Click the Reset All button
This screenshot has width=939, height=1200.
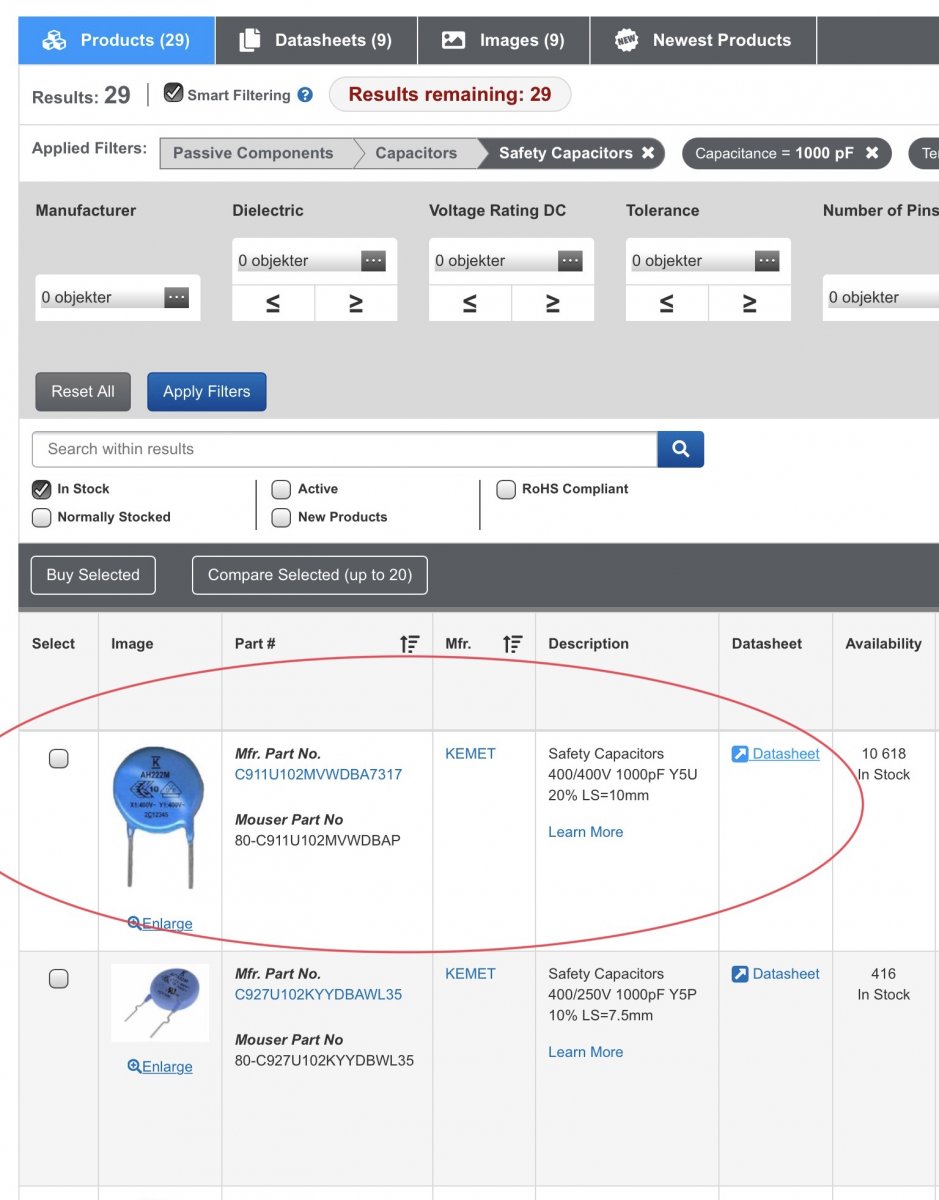83,391
